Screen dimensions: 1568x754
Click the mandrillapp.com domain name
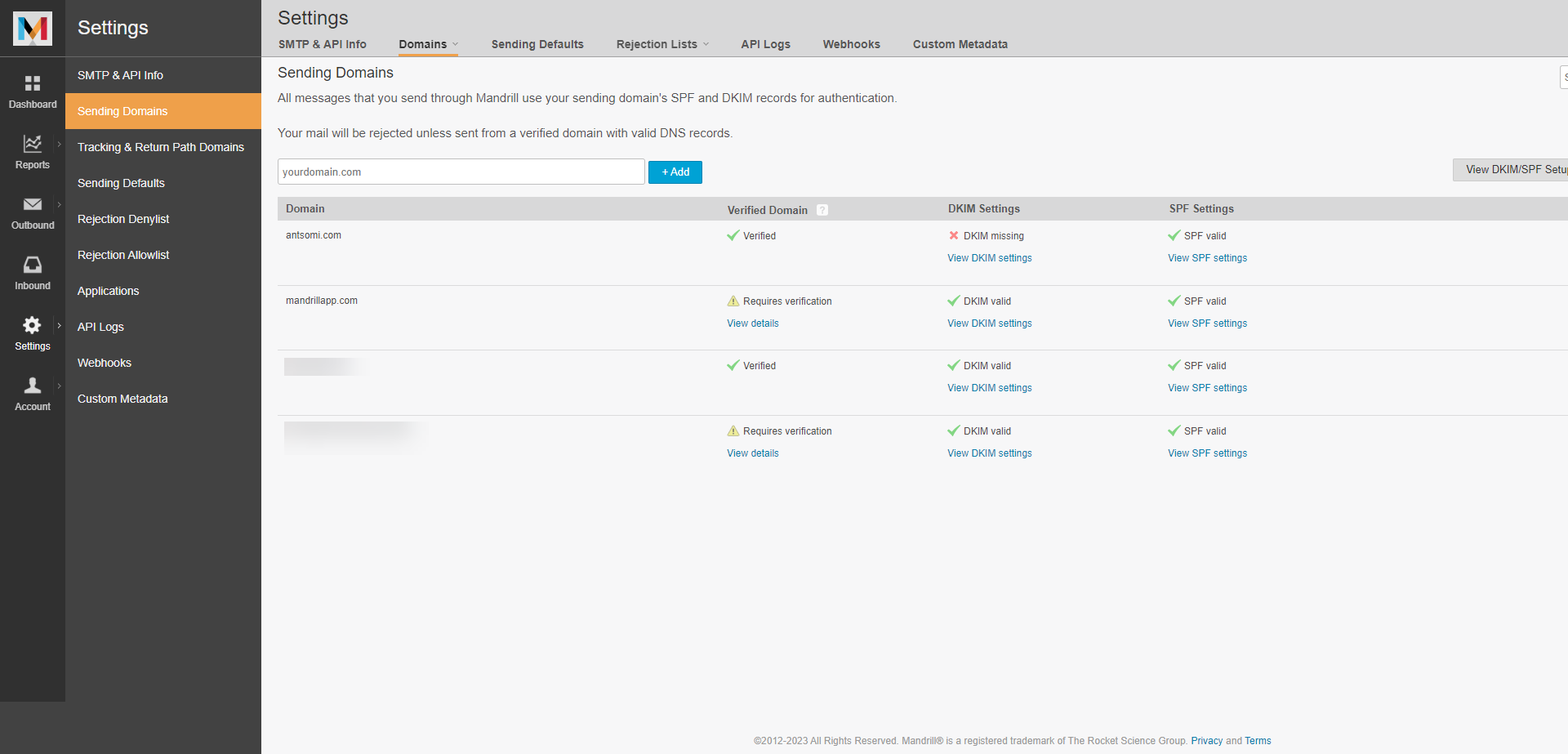[322, 301]
